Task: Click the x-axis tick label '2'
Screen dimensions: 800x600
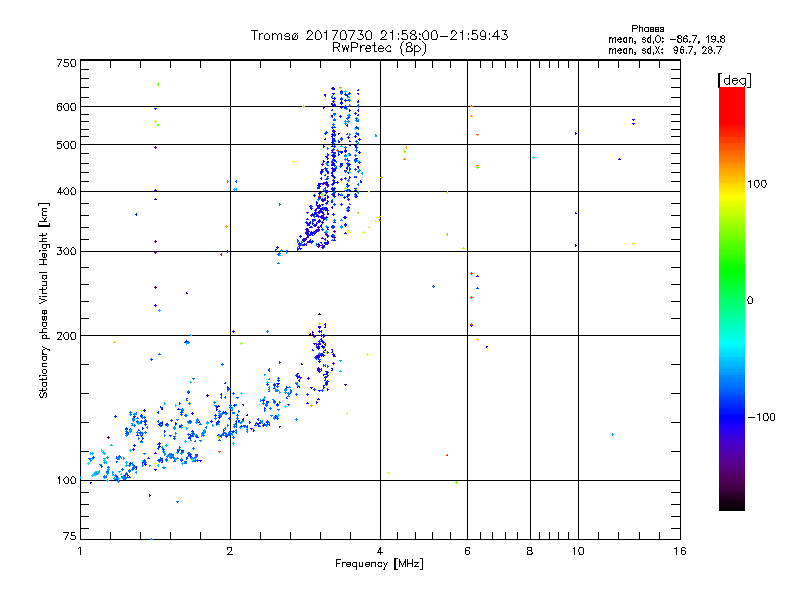Action: [230, 551]
